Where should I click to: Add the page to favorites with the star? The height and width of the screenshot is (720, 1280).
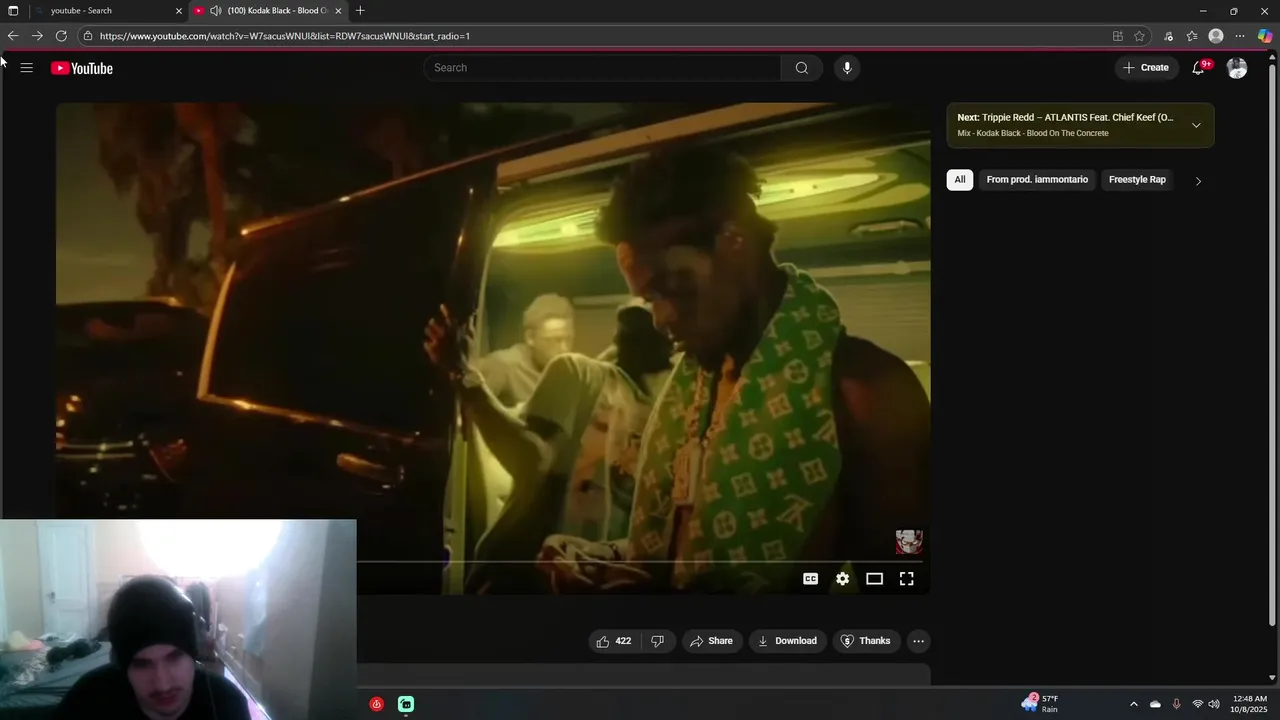click(1139, 36)
